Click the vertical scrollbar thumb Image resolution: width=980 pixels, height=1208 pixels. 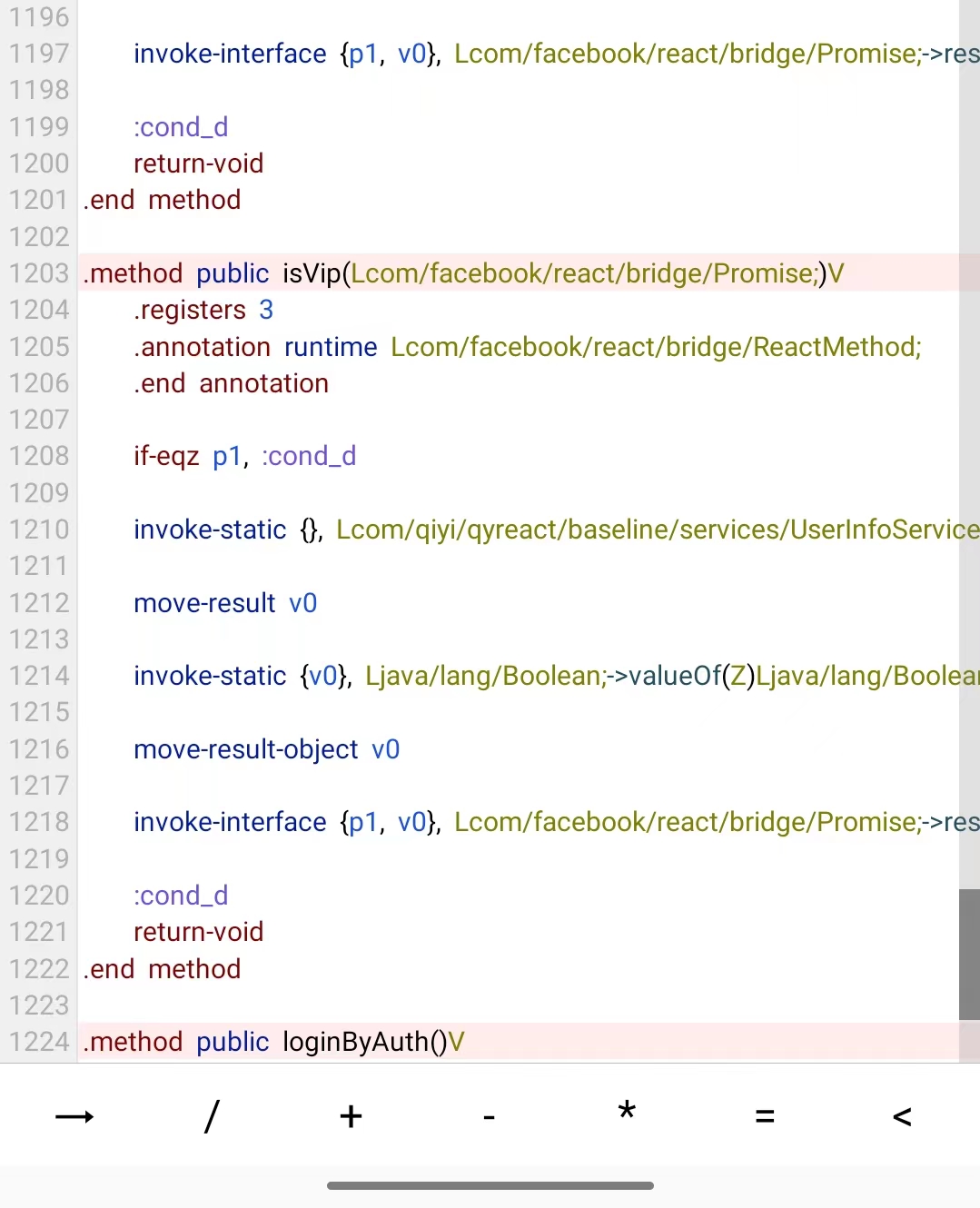click(x=969, y=954)
